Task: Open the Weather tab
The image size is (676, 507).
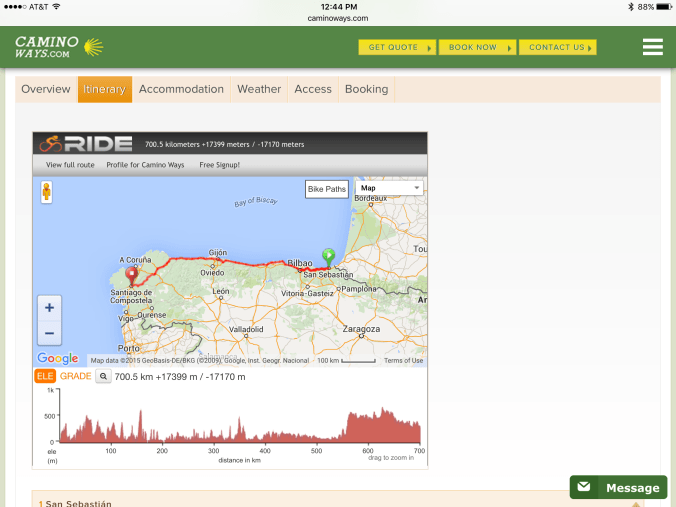Action: pos(259,89)
